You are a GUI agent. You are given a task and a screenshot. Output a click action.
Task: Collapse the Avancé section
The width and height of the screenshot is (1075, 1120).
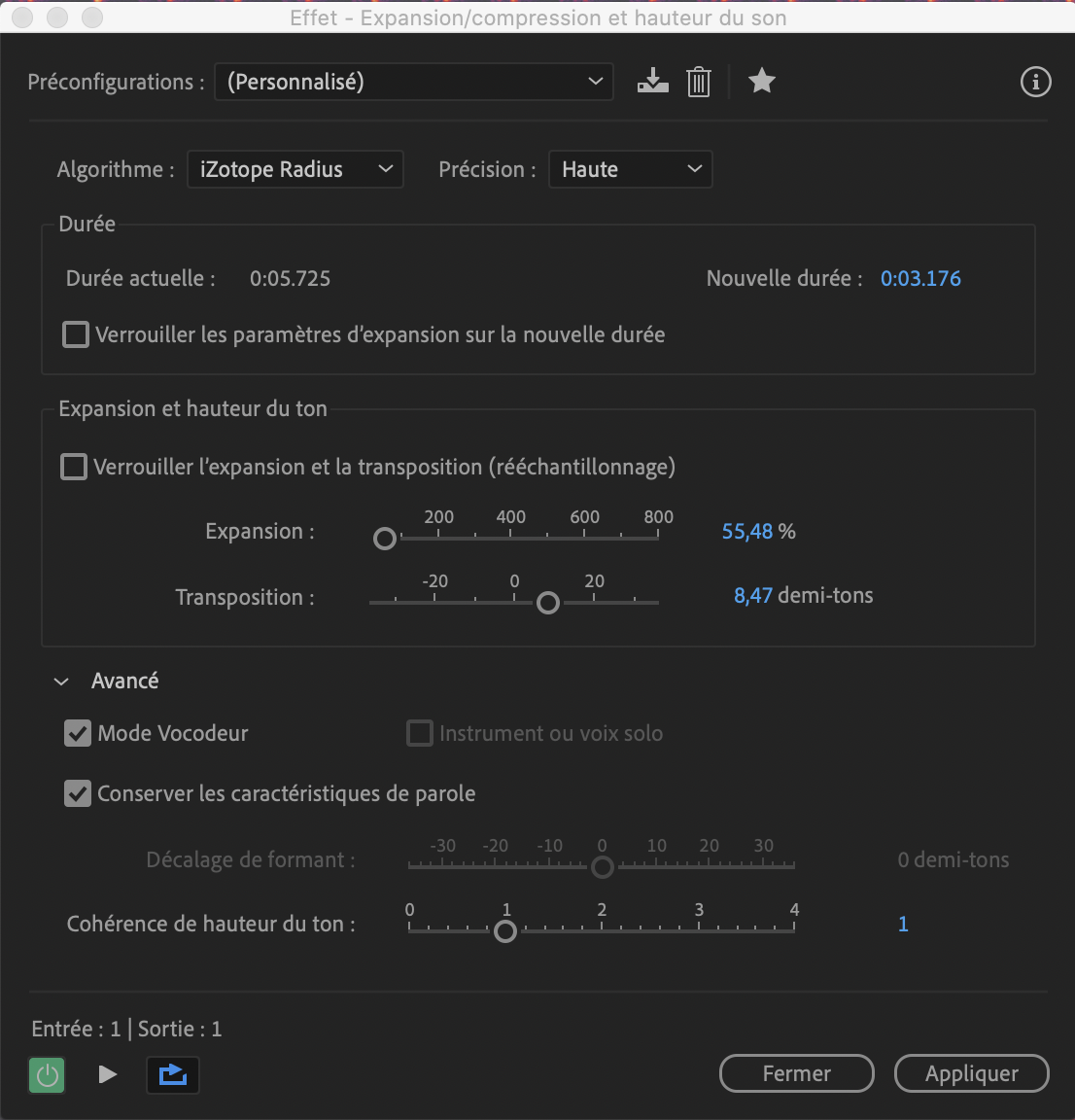pos(62,682)
